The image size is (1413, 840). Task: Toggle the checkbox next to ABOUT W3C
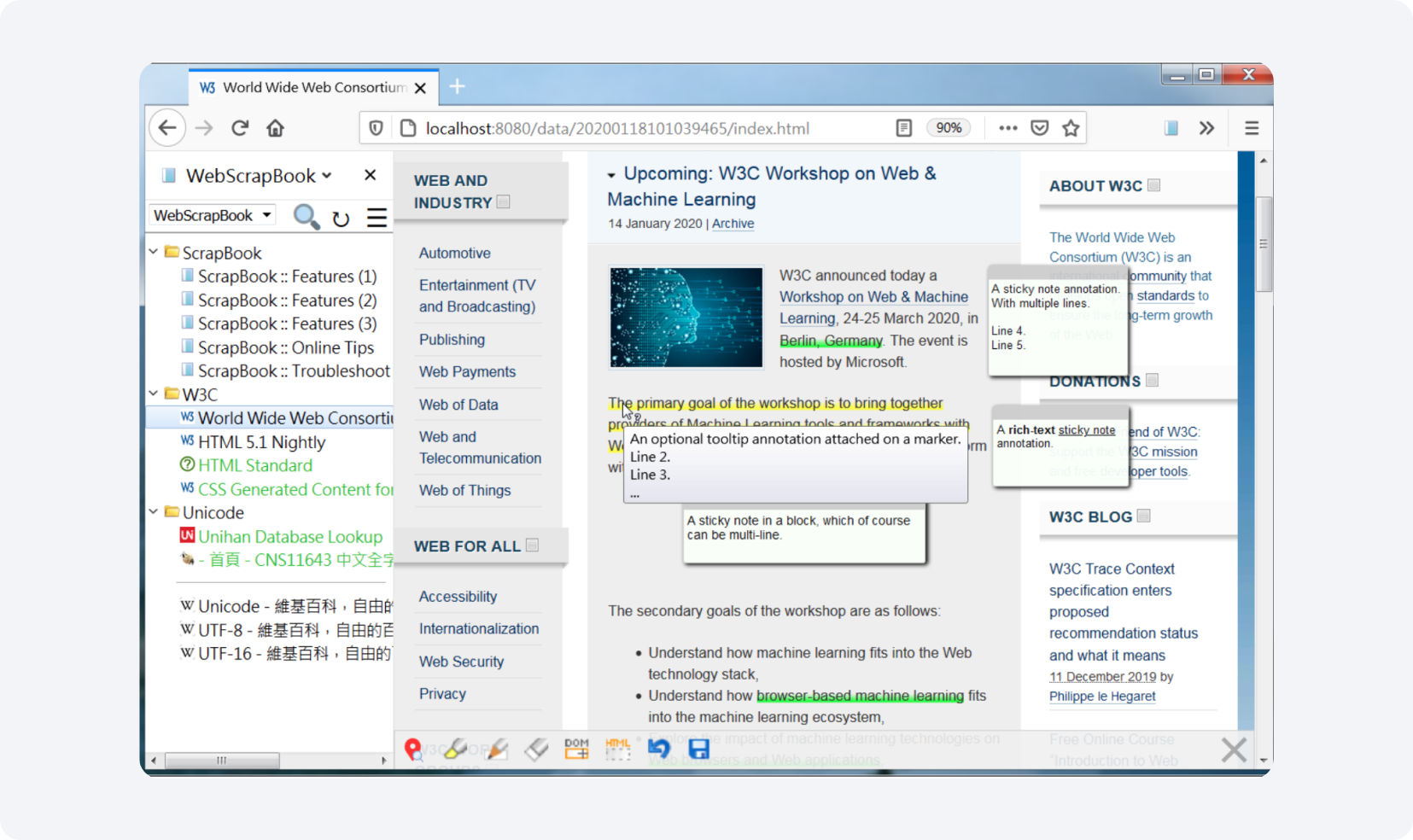1154,185
